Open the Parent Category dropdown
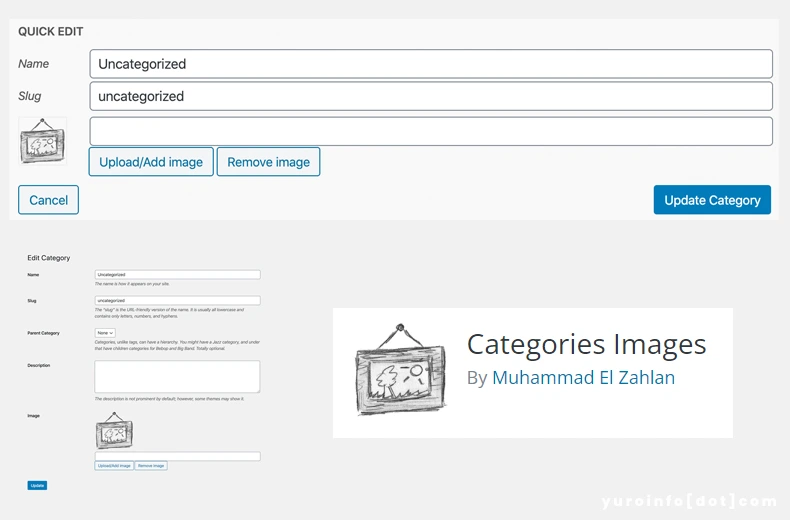The height and width of the screenshot is (520, 790). pos(105,333)
